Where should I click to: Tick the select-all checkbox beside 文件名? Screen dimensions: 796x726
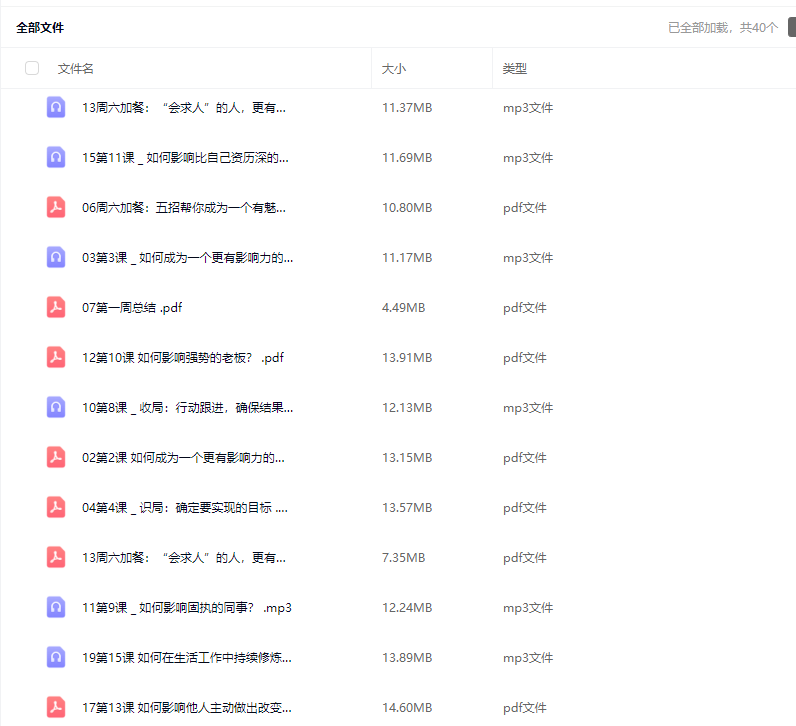click(x=32, y=68)
